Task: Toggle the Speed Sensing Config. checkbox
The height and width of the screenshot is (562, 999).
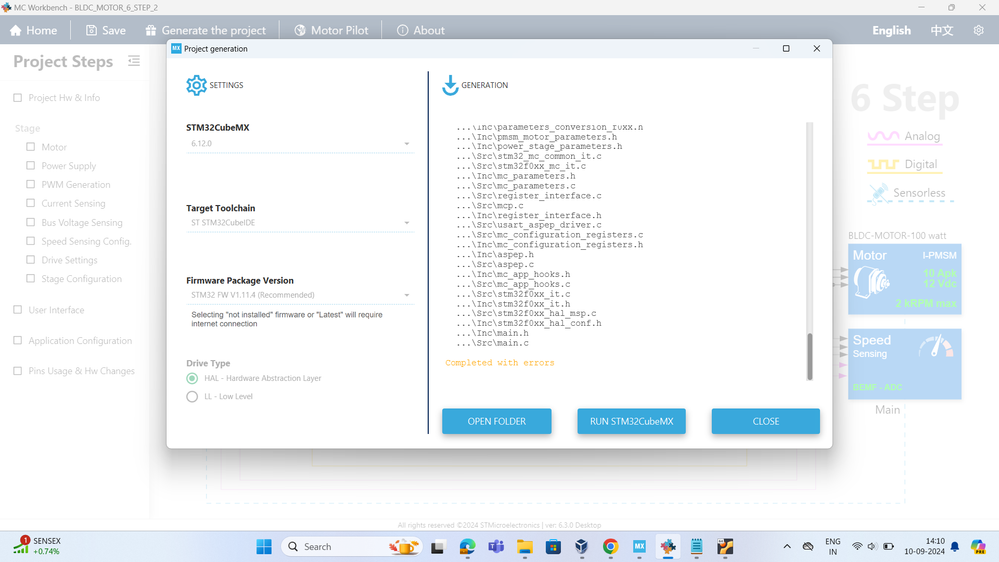Action: pyautogui.click(x=31, y=241)
